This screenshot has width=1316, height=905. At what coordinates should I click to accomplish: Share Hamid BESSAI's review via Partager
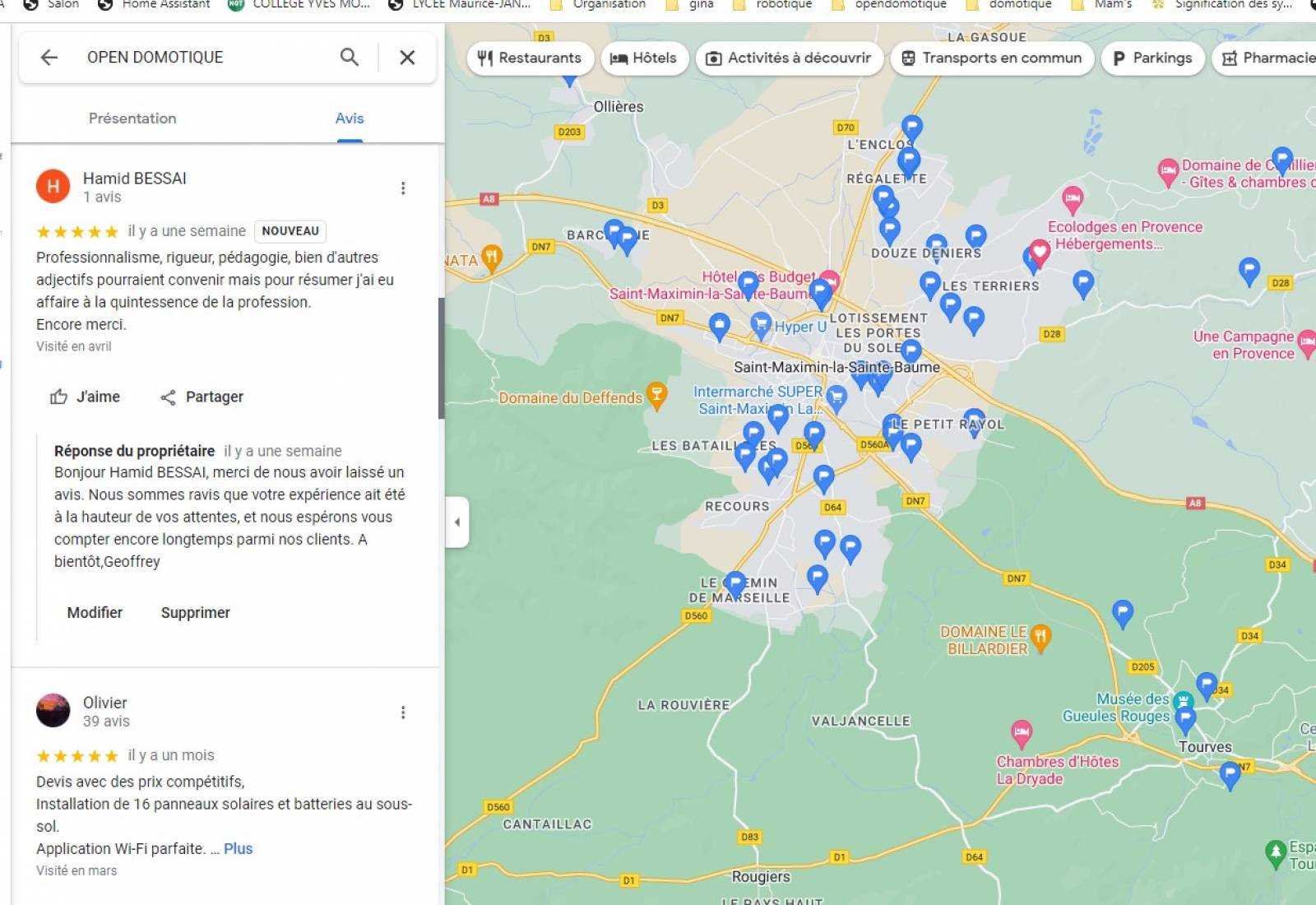tap(202, 397)
